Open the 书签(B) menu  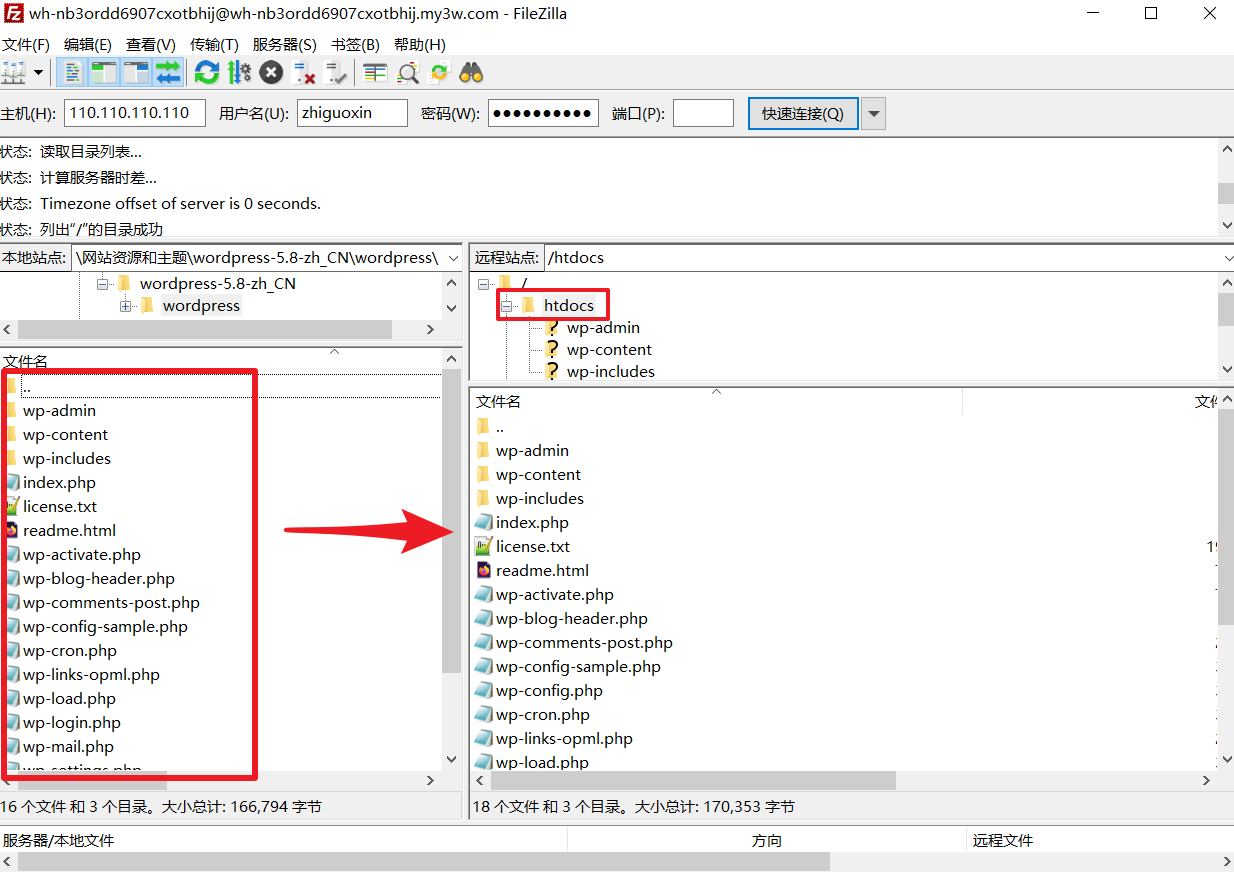(x=355, y=45)
